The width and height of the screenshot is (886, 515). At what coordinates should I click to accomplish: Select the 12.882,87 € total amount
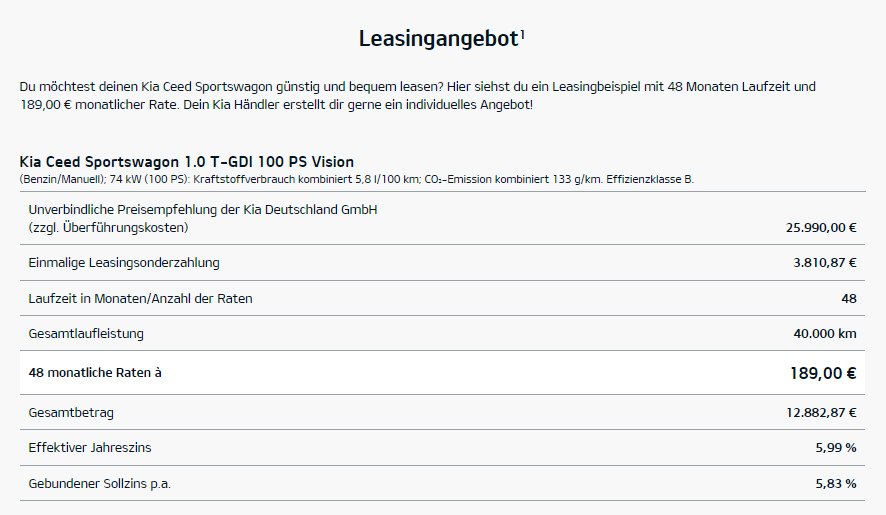pyautogui.click(x=821, y=412)
